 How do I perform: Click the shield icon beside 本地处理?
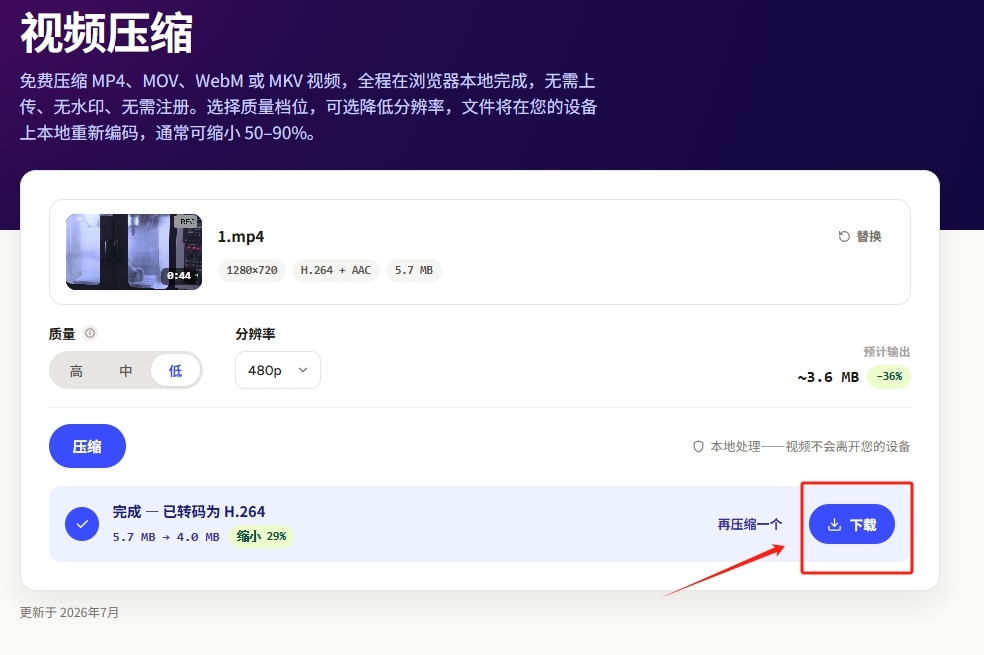coord(698,447)
